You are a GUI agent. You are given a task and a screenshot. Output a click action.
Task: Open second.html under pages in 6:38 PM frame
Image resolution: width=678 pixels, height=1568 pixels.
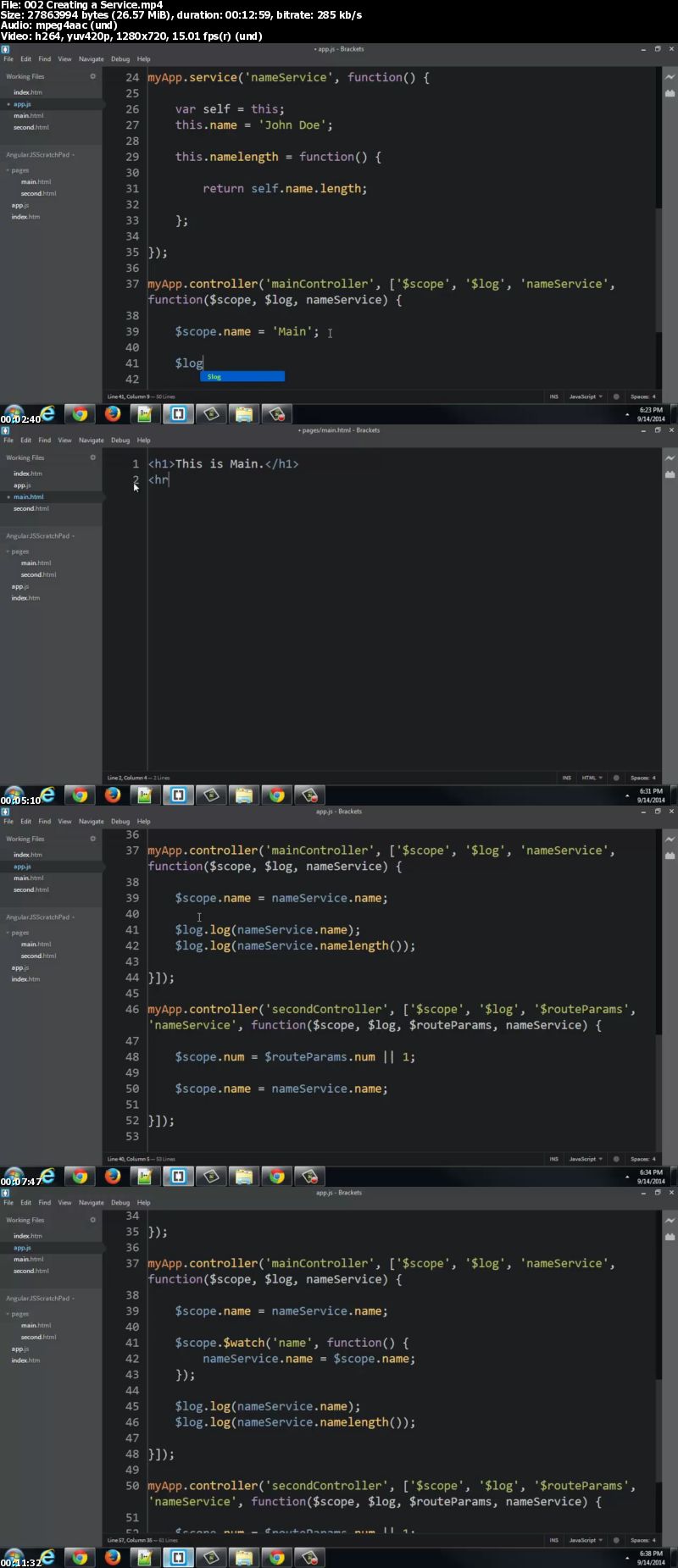[38, 1337]
